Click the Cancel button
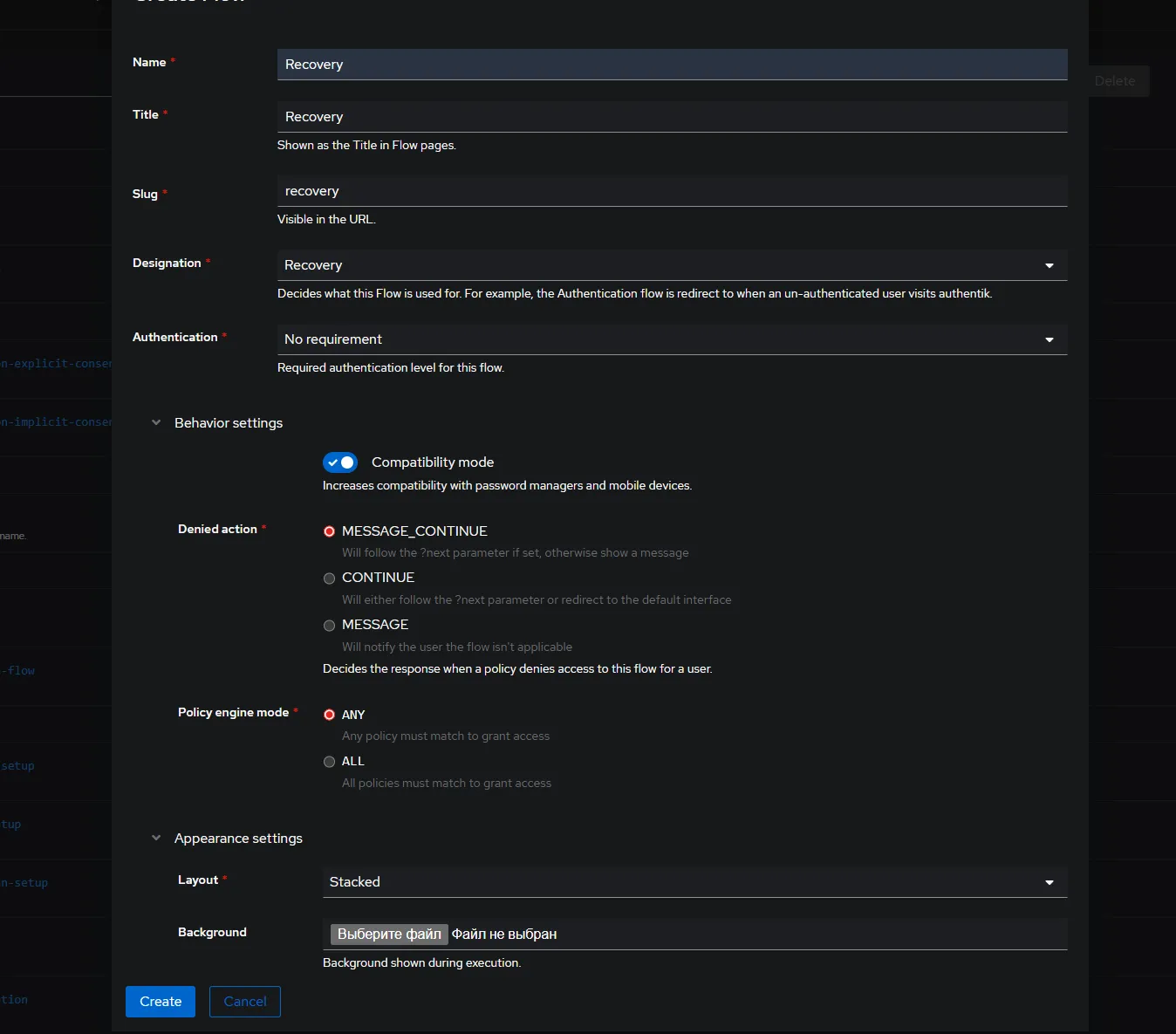The height and width of the screenshot is (1034, 1176). point(244,1001)
